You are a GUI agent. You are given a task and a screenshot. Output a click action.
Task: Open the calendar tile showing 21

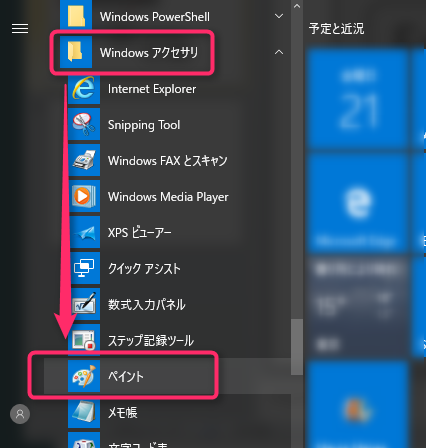(x=357, y=98)
